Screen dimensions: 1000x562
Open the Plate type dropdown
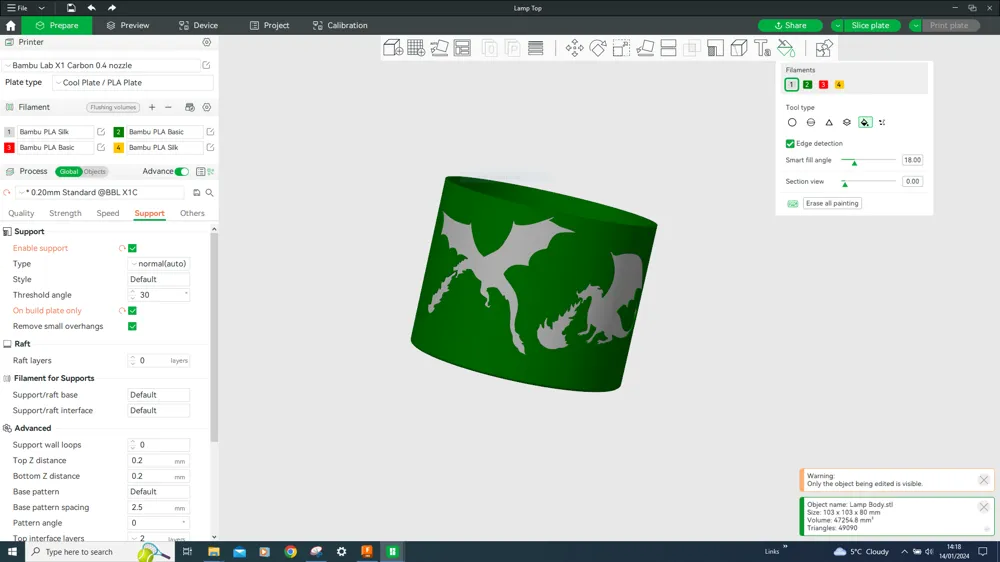(x=133, y=82)
